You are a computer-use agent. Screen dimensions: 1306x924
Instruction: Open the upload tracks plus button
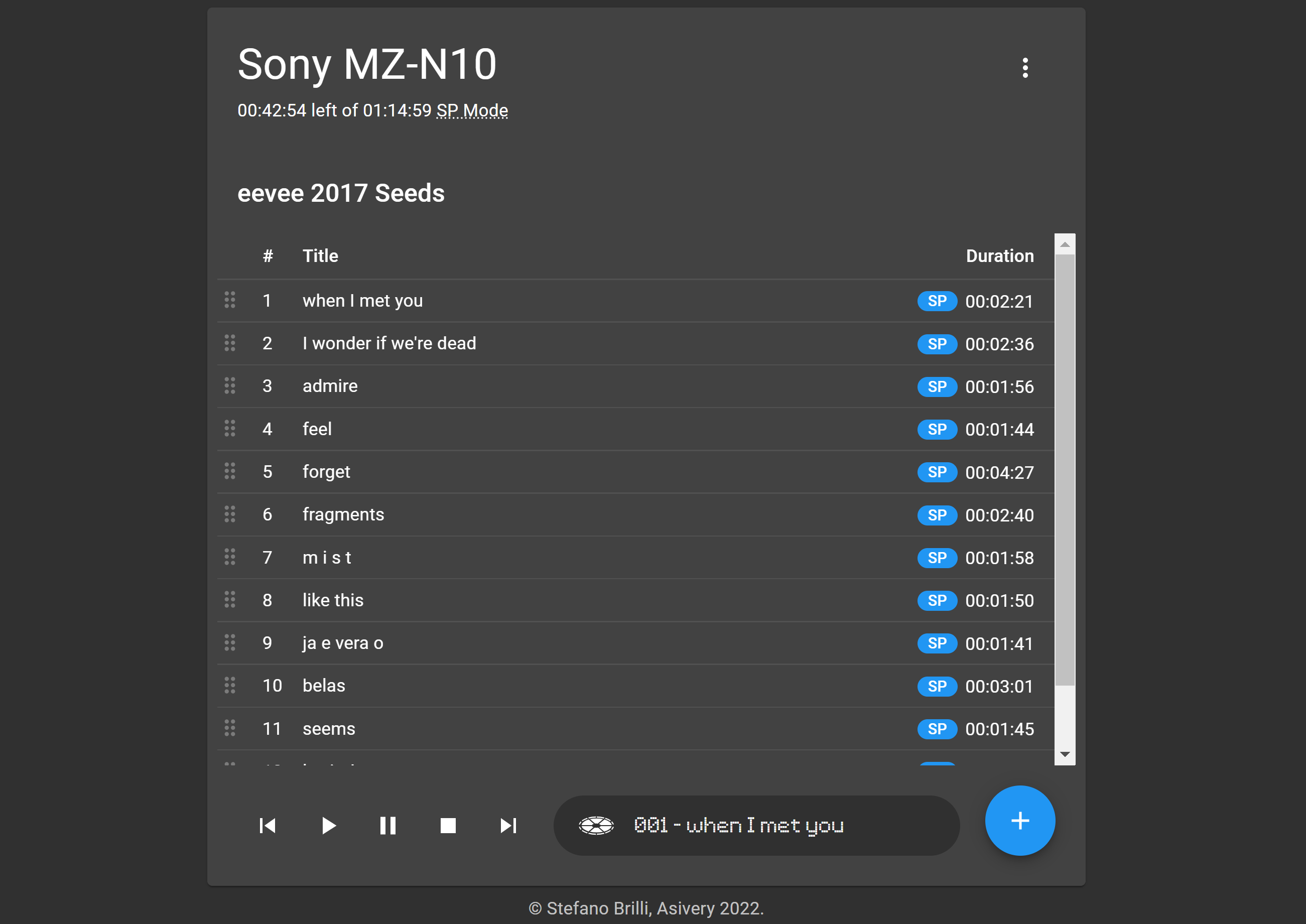[x=1020, y=821]
